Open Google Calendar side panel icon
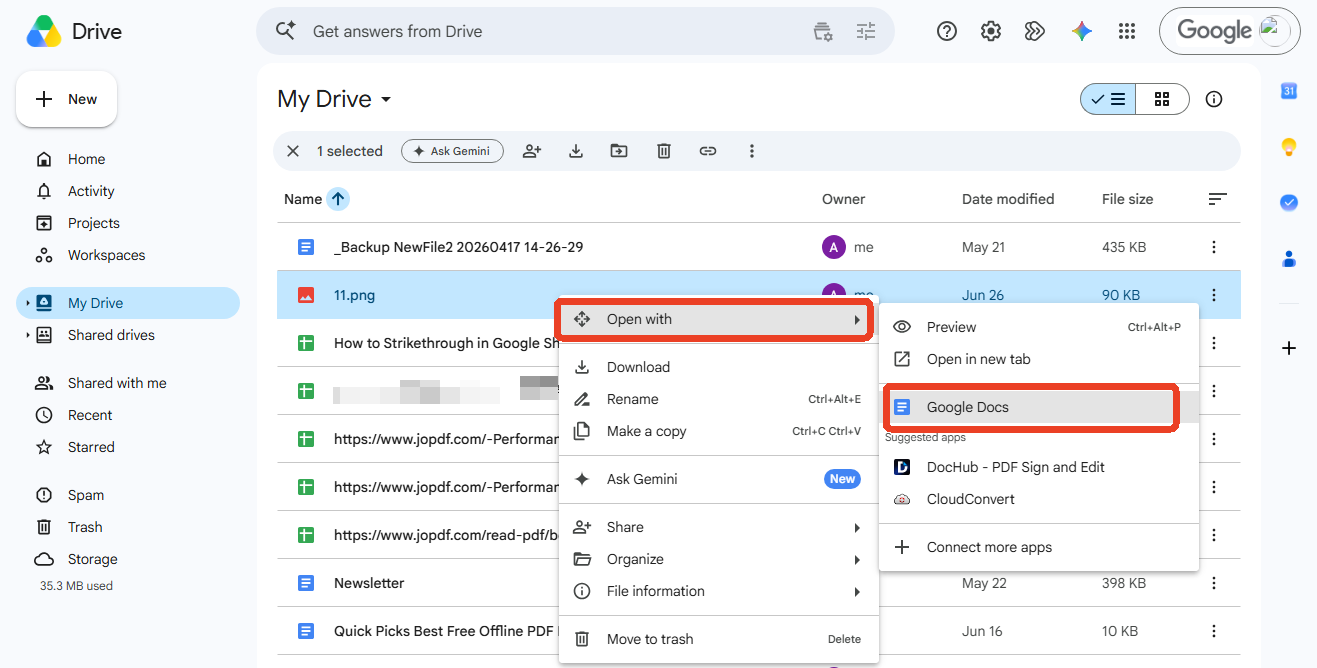 [1289, 91]
